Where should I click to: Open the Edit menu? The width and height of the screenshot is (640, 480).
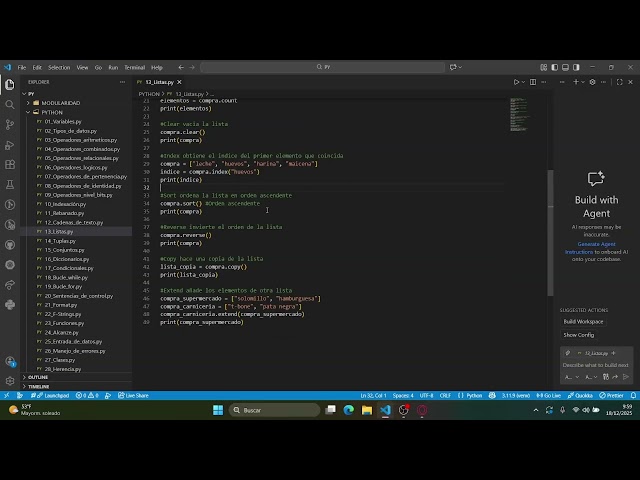[x=37, y=67]
